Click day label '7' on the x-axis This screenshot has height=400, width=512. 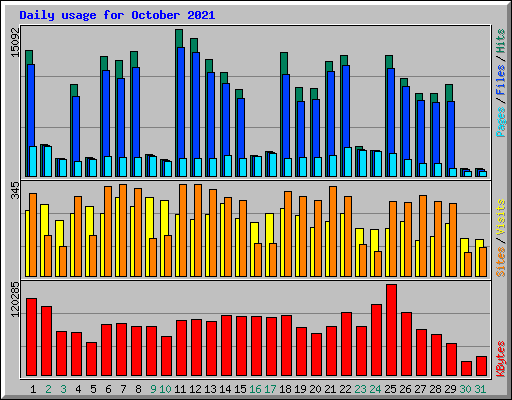click(123, 389)
